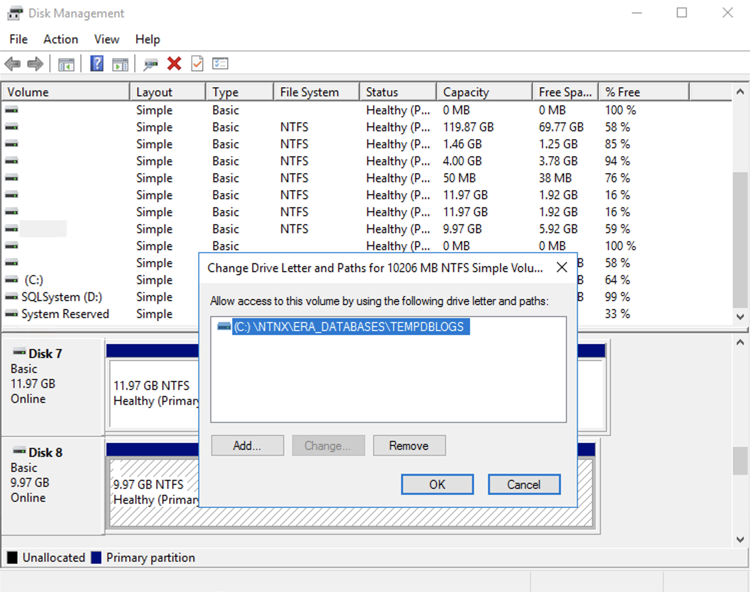Sort by the Status column header
Viewport: 750px width, 592px height.
[398, 92]
